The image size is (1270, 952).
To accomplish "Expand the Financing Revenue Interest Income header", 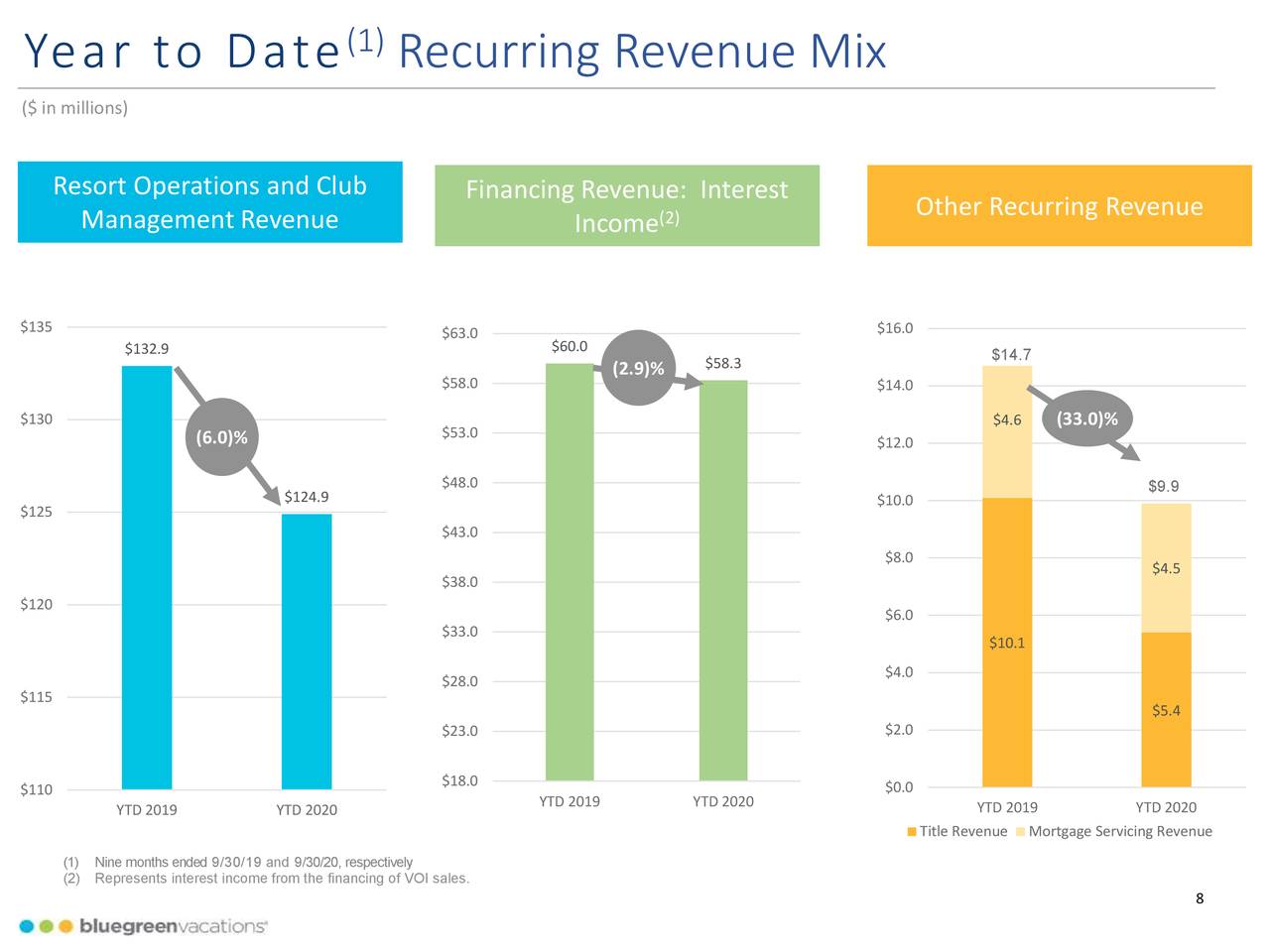I will (627, 205).
